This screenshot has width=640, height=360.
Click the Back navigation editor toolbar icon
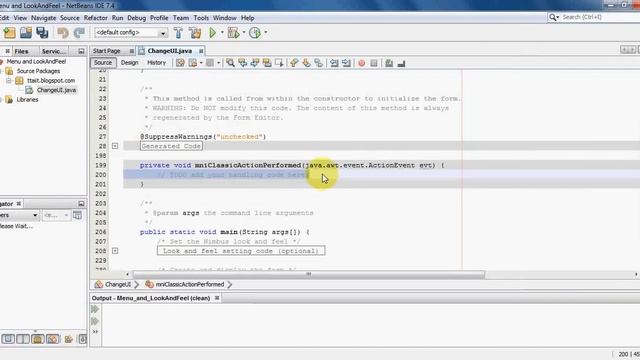click(x=192, y=63)
